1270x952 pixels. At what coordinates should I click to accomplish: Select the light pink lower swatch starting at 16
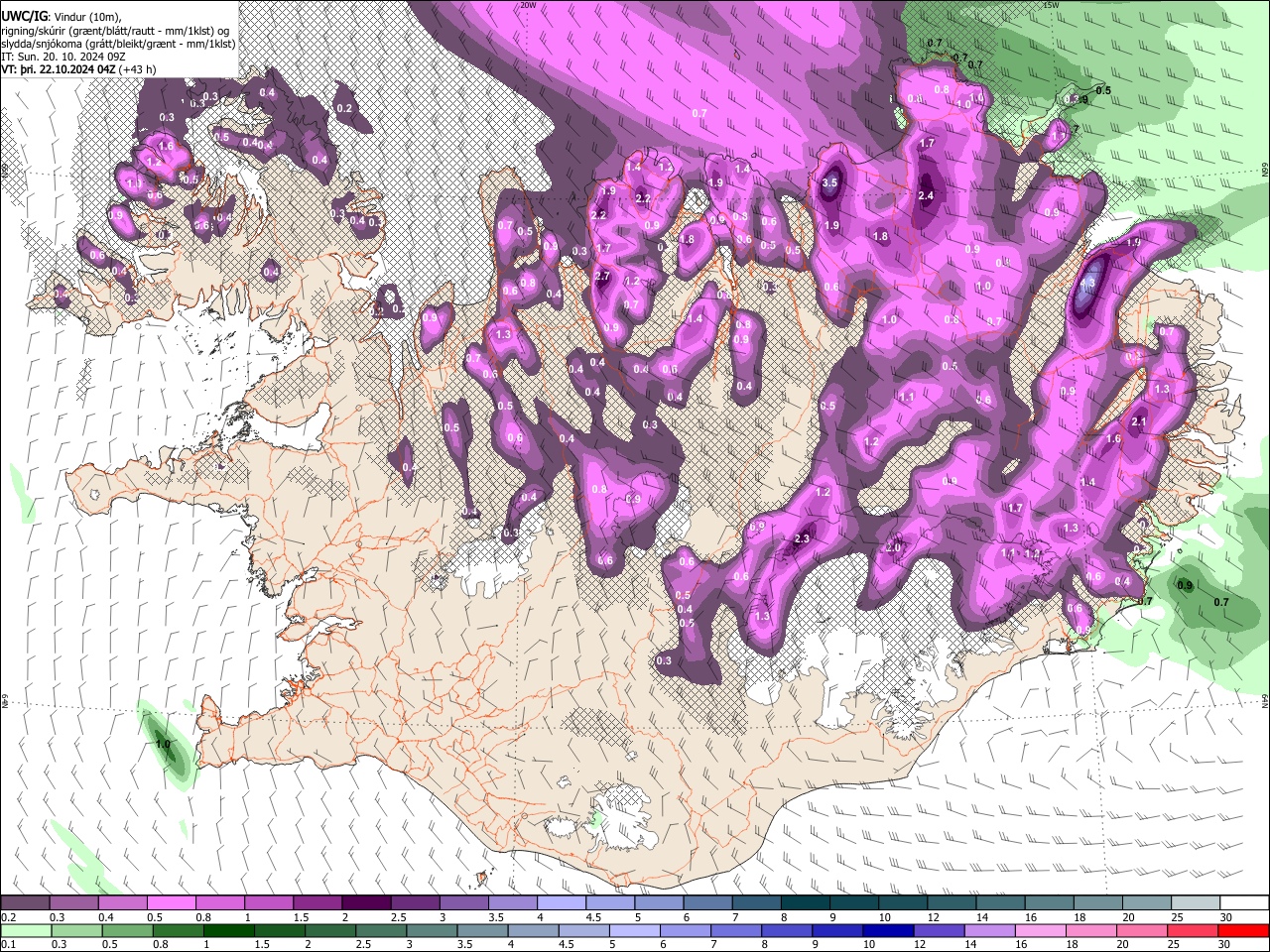point(1039,930)
